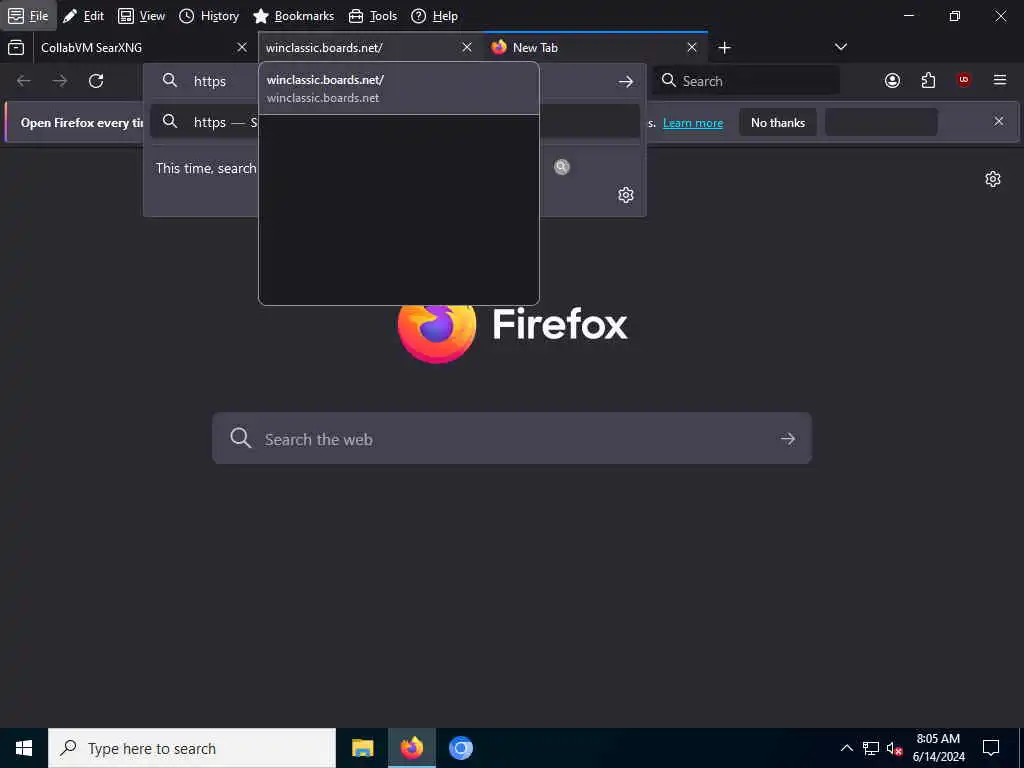1024x768 pixels.
Task: Click the arrow in Search the web box
Action: click(x=788, y=439)
